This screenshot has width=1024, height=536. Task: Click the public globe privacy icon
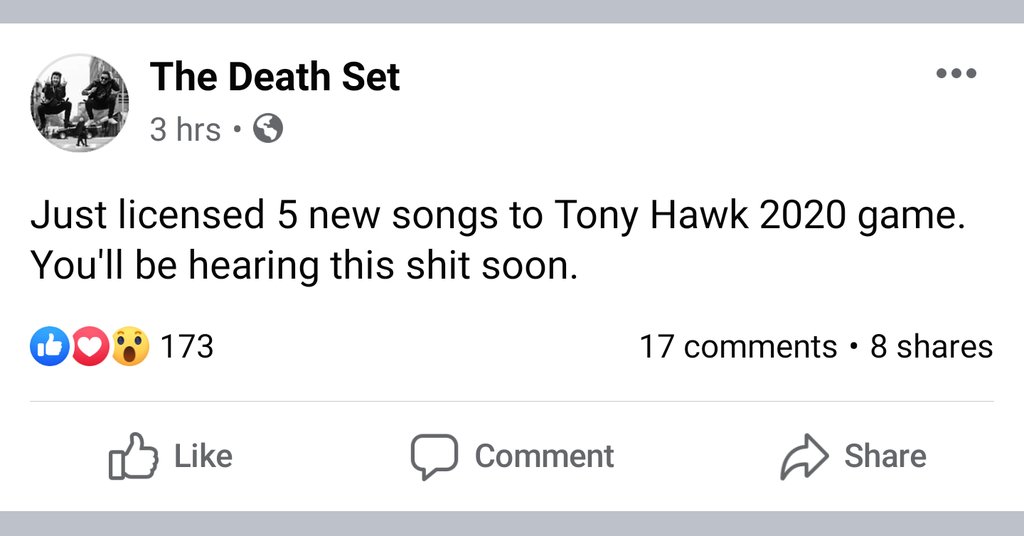click(x=268, y=129)
